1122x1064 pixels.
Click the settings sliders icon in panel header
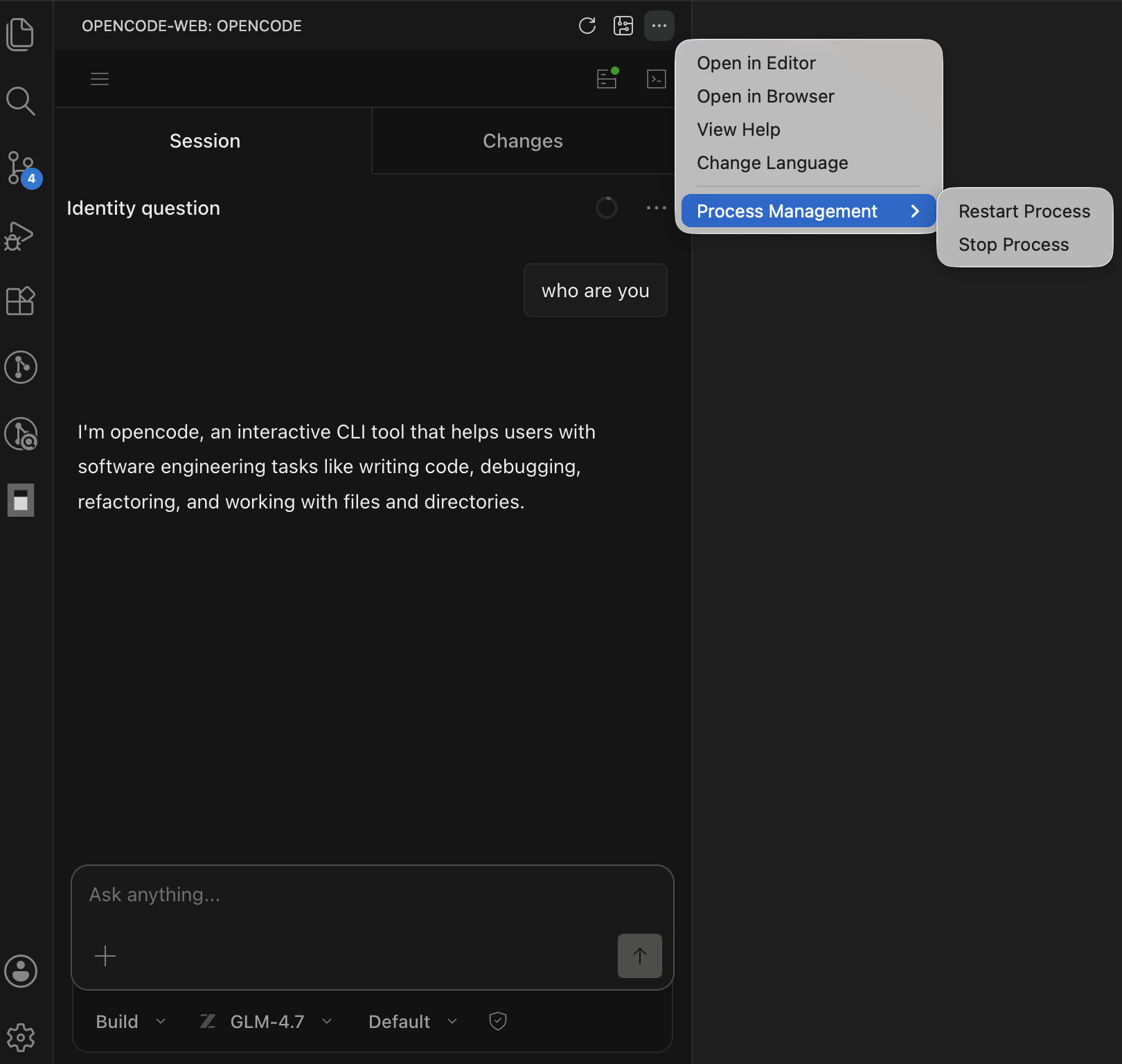pos(623,26)
